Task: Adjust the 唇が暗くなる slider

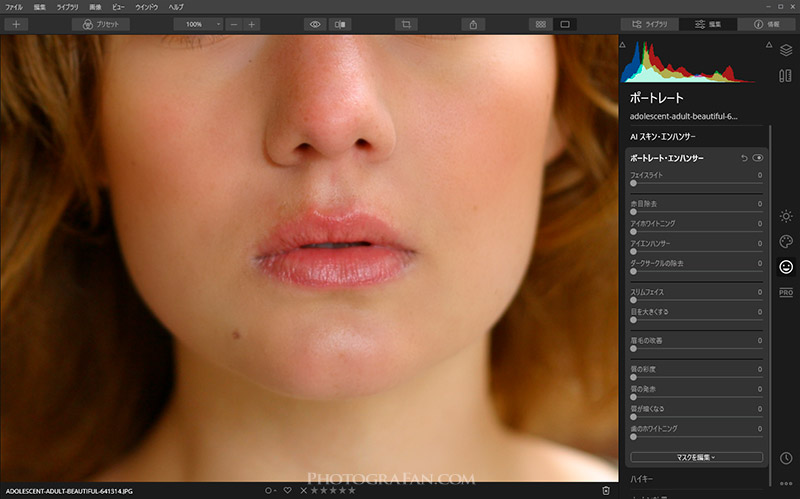Action: pos(697,417)
